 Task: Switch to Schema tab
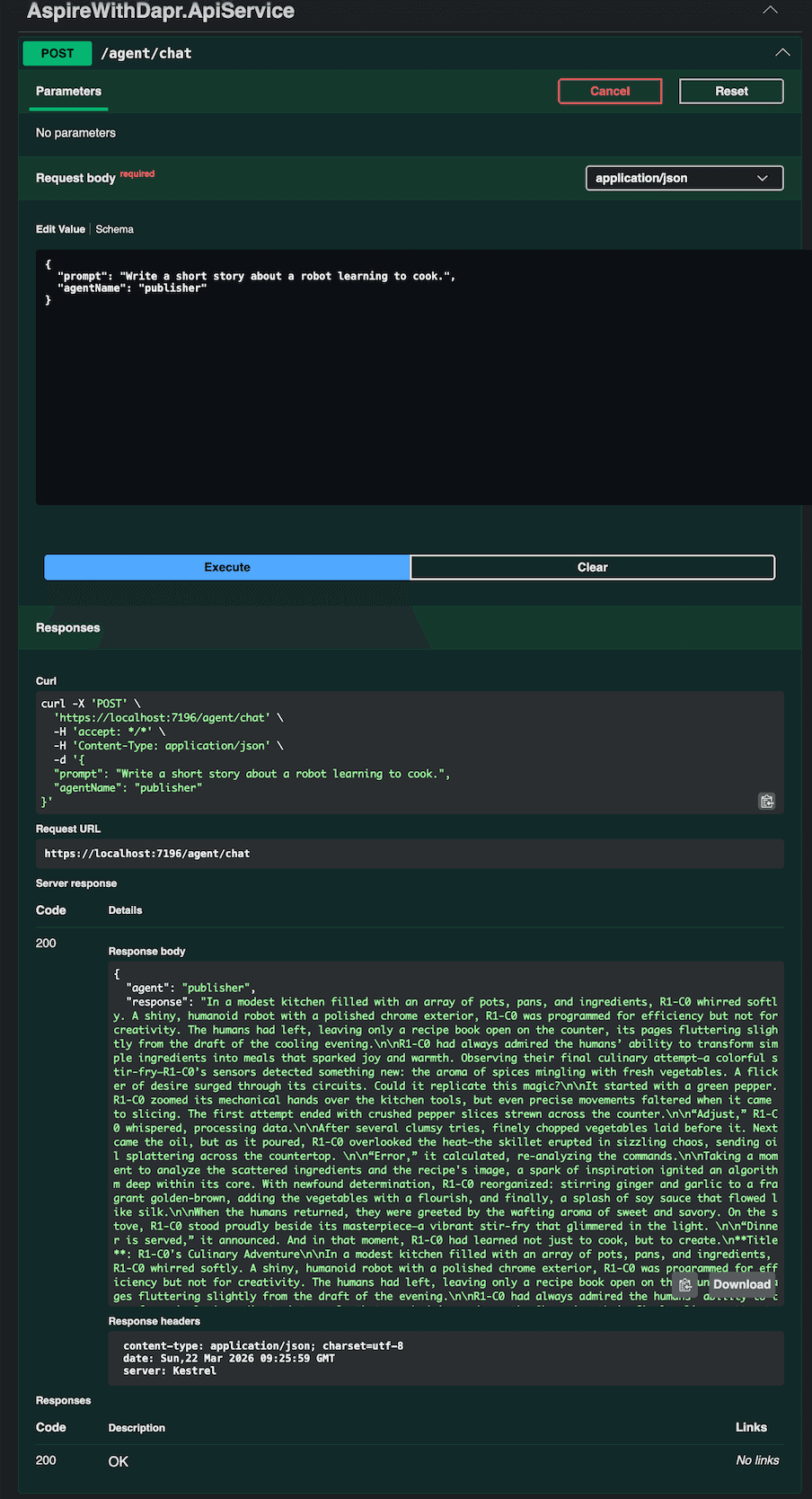(x=115, y=229)
